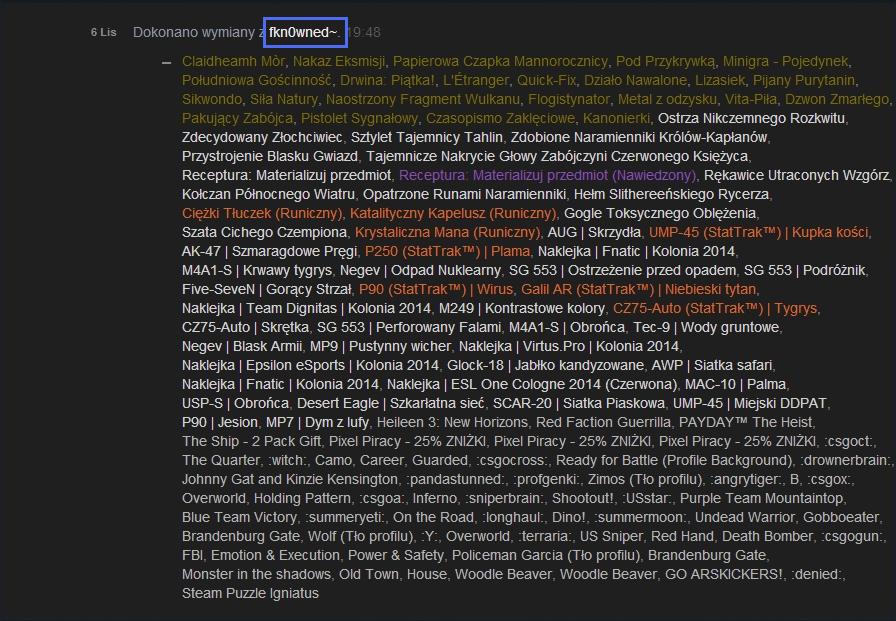
Task: Open MP7 | Dym z lufy skin
Action: coord(317,422)
